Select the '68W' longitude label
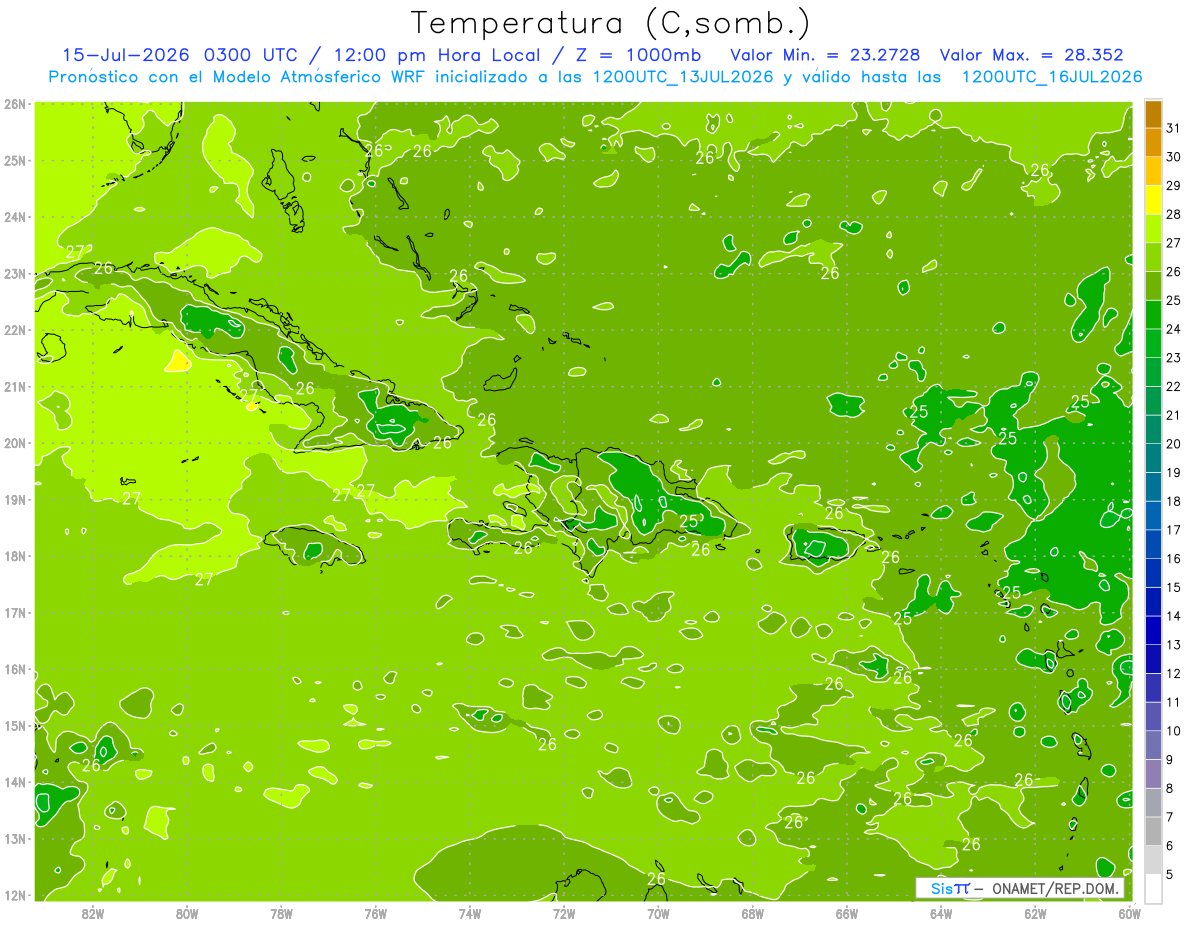Image resolution: width=1200 pixels, height=927 pixels. [x=753, y=913]
